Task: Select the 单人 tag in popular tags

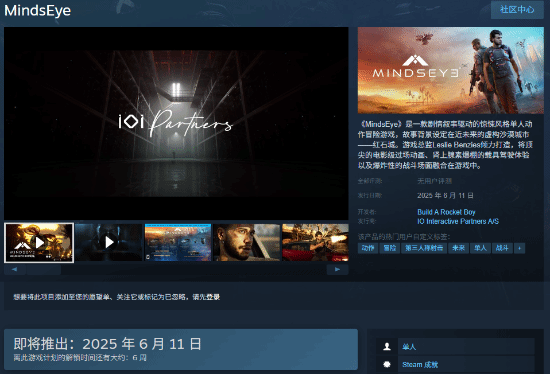Action: point(480,248)
